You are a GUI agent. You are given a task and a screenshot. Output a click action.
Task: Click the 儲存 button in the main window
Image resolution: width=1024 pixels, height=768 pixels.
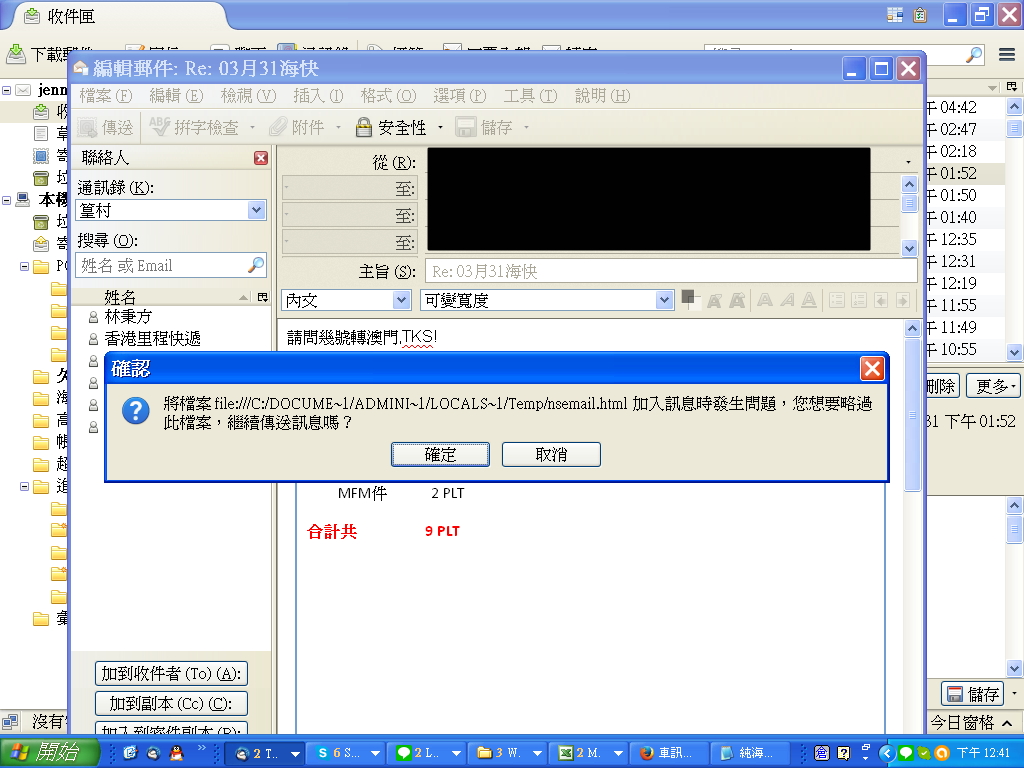pos(973,694)
